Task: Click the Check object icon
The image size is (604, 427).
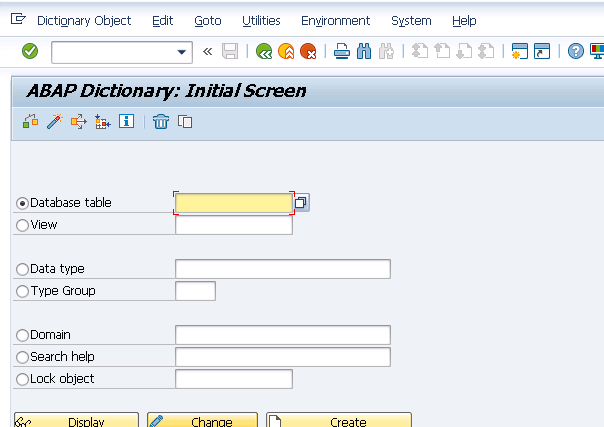Action: 30,122
